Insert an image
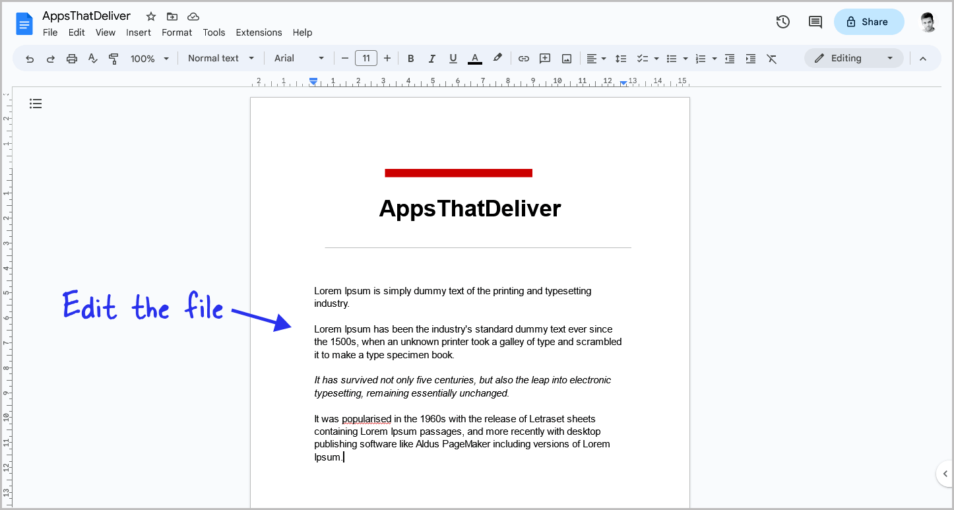 click(x=566, y=59)
